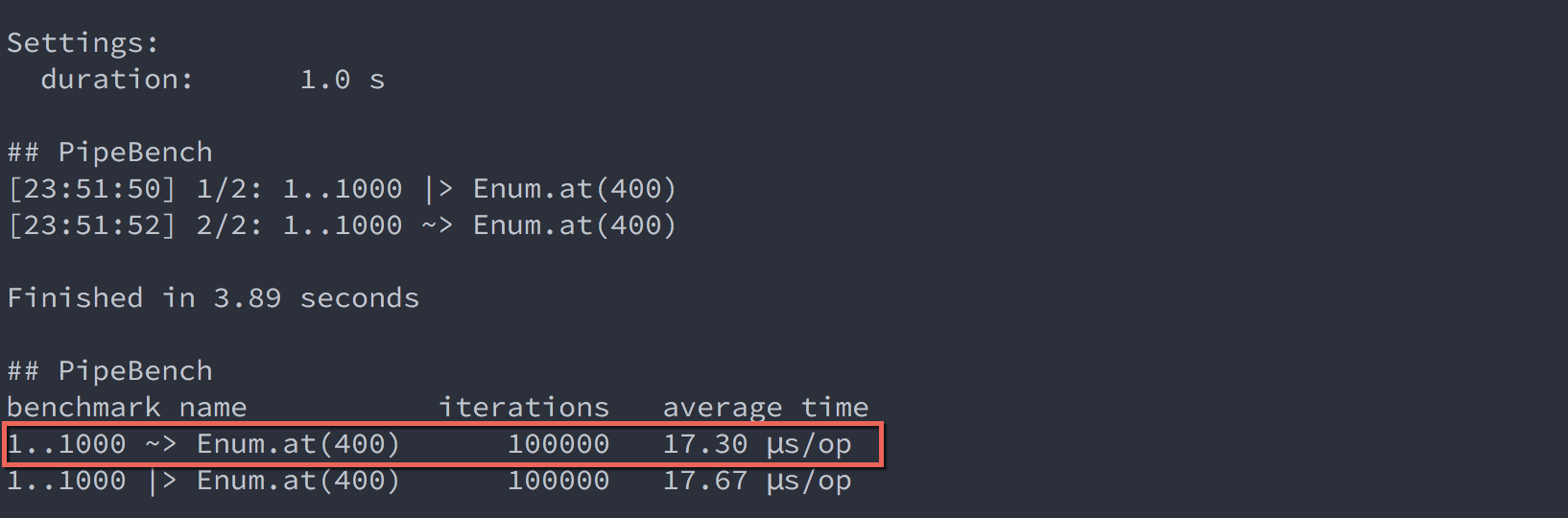The image size is (1568, 518).
Task: Click the highlighted "1..1000 ~> Enum.at(400)" benchmark name
Action: pos(203,444)
